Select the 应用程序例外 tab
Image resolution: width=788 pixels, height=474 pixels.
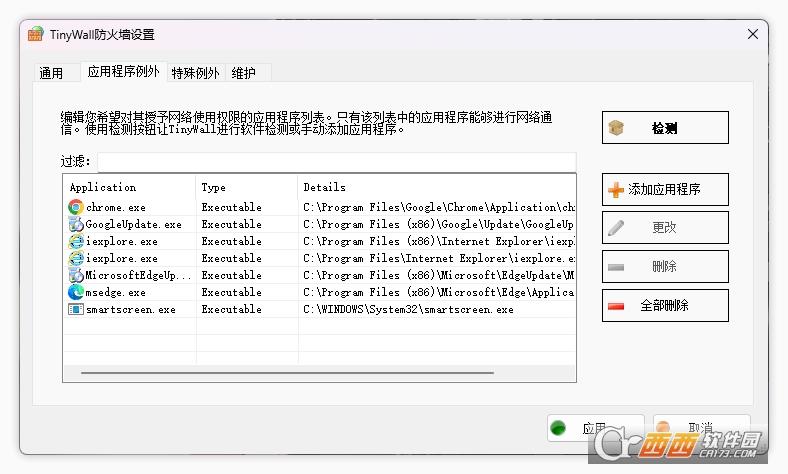tap(123, 71)
